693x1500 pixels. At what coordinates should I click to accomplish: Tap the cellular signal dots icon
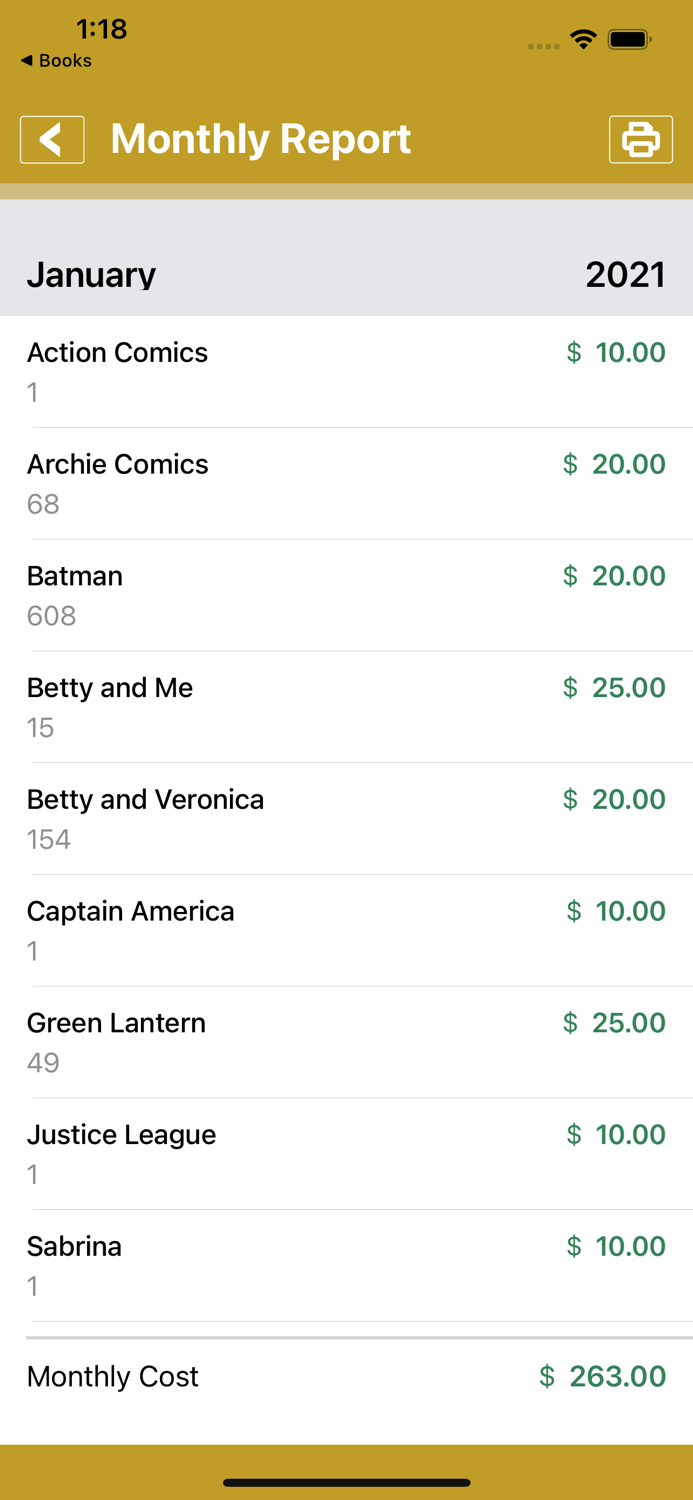[541, 44]
